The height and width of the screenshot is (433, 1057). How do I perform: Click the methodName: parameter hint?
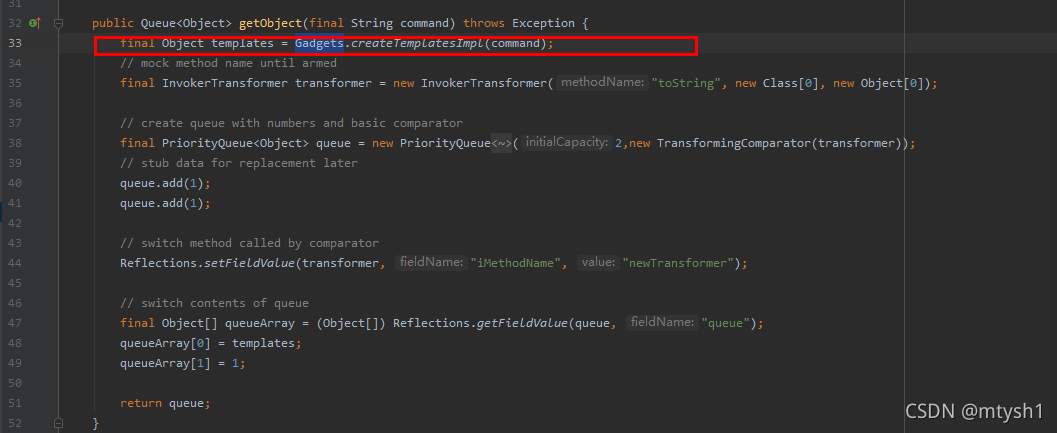tap(602, 83)
